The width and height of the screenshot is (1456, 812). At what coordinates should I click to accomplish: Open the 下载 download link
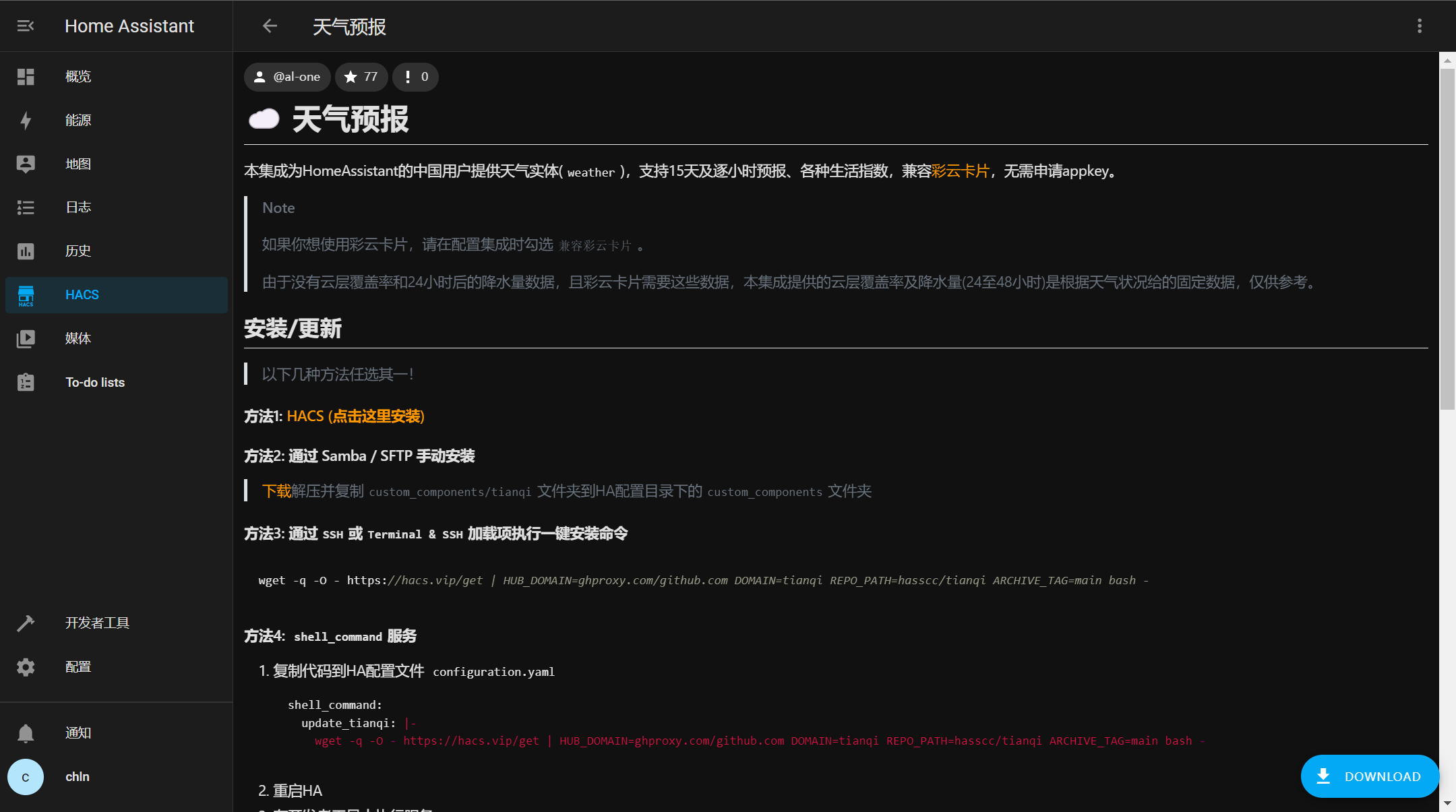tap(276, 491)
